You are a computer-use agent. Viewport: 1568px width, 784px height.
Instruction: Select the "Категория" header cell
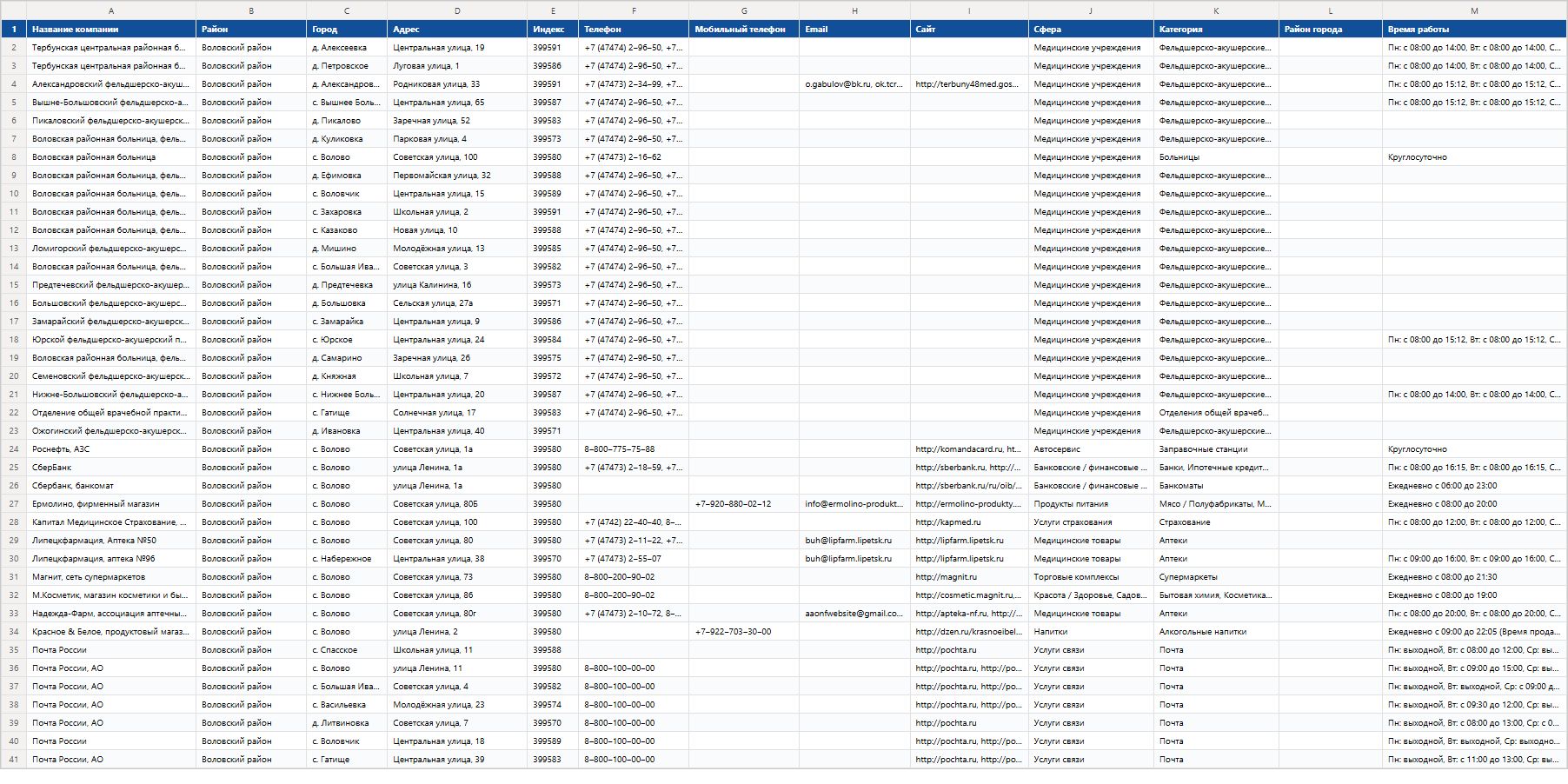pos(1216,30)
